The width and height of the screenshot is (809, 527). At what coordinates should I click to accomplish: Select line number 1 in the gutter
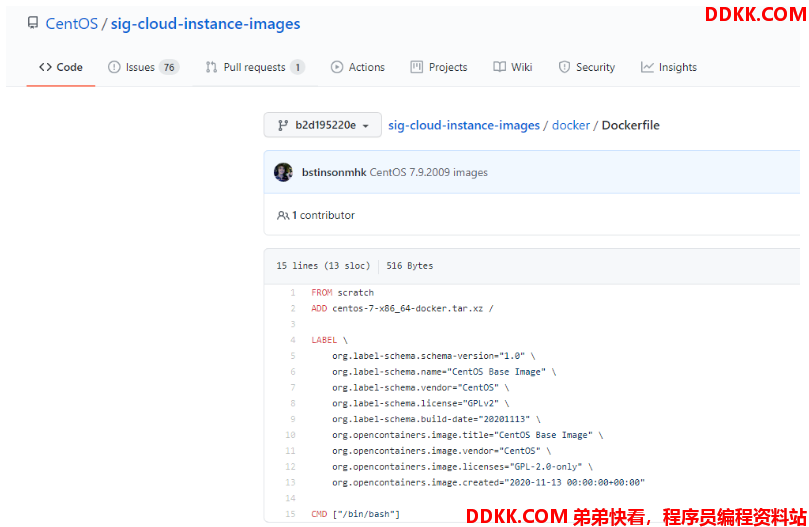click(x=293, y=293)
